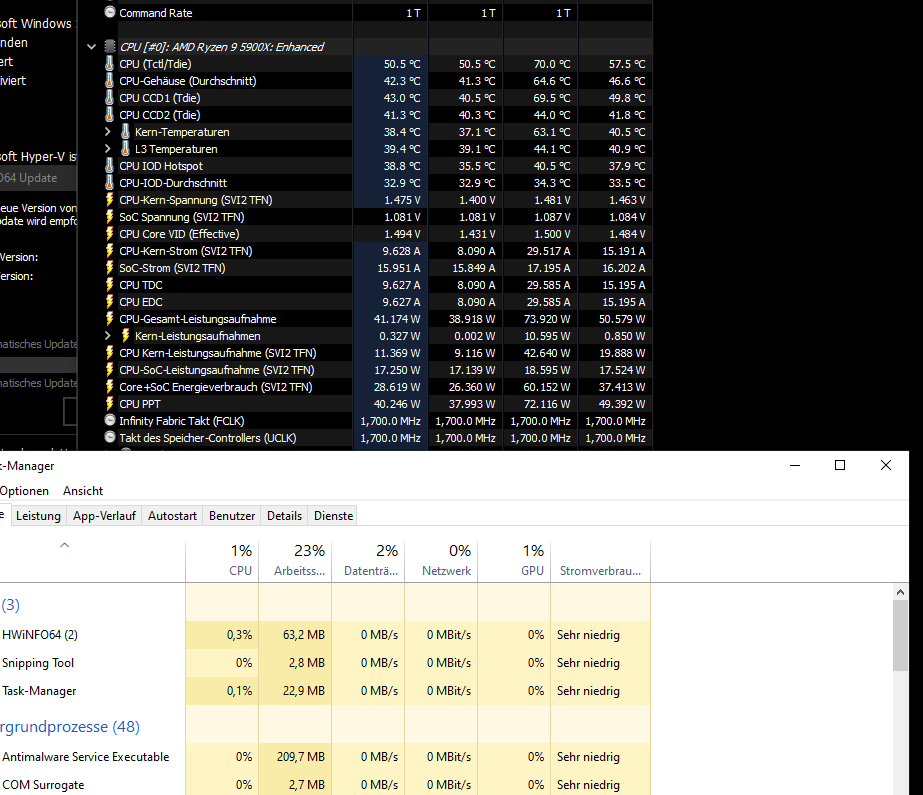Select the Antimalware Service Executable row
Screen dimensions: 923x795
pyautogui.click(x=325, y=757)
